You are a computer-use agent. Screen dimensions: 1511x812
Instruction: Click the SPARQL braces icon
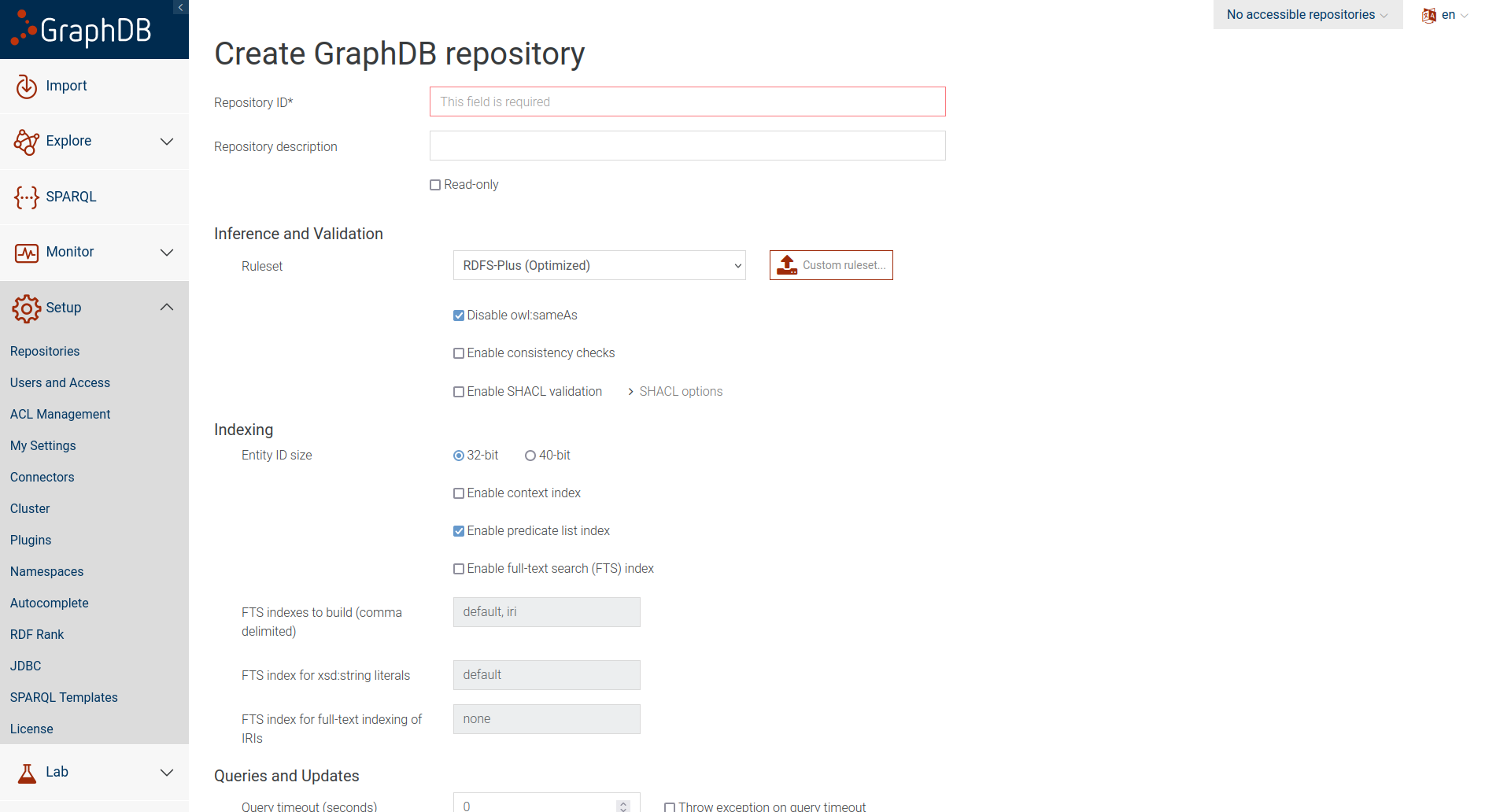pyautogui.click(x=27, y=197)
